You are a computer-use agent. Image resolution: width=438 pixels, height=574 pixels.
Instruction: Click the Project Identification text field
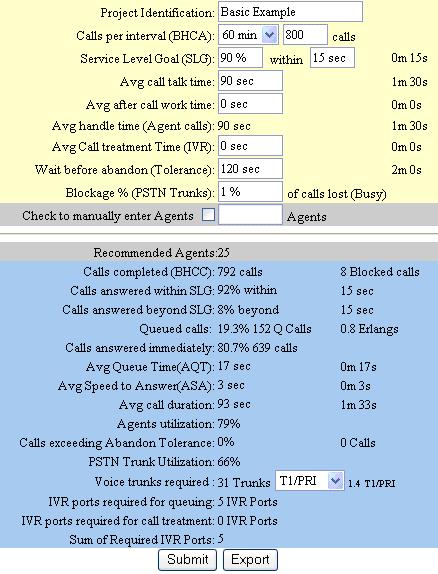point(290,12)
